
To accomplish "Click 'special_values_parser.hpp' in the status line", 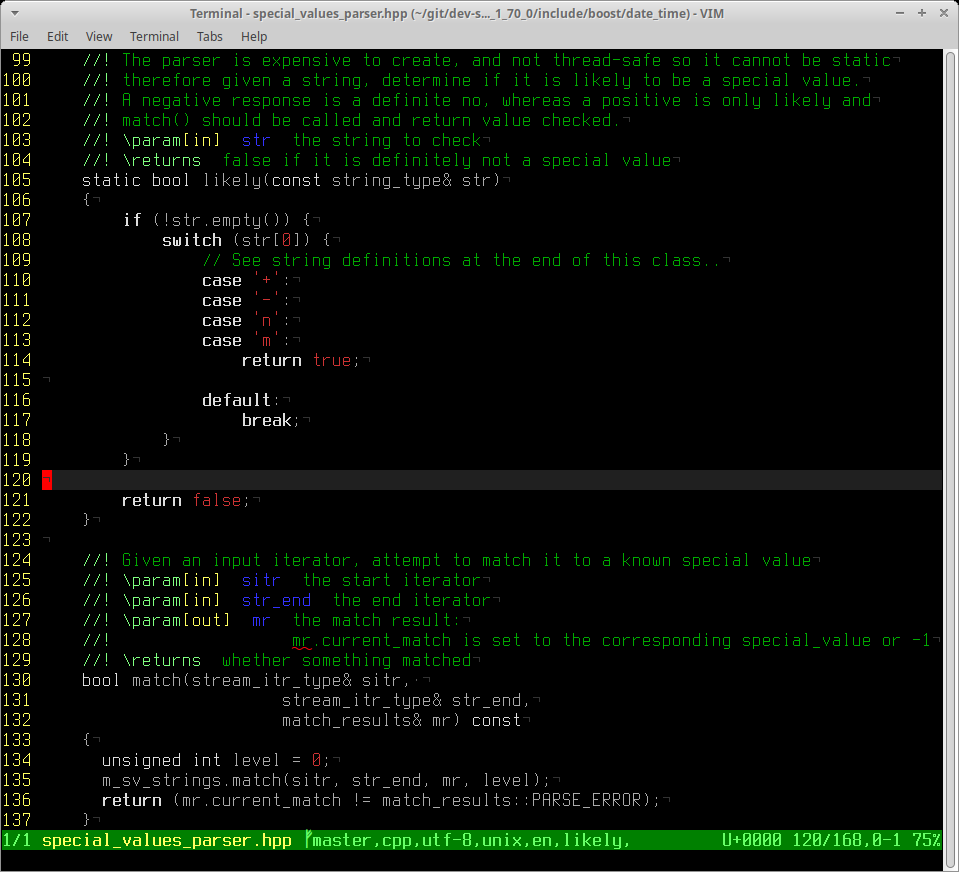I will [166, 840].
